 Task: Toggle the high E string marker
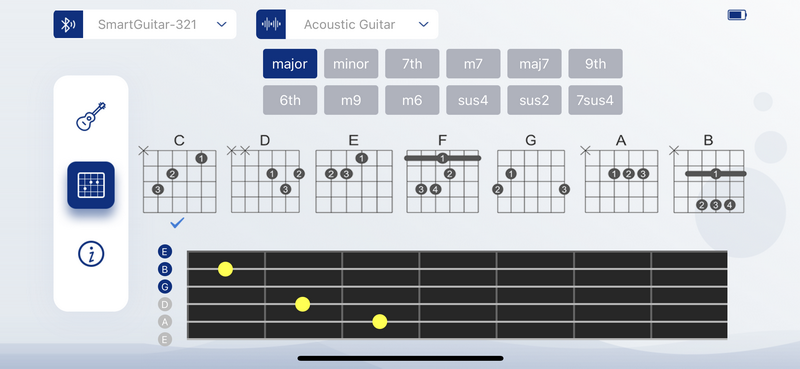pyautogui.click(x=164, y=252)
